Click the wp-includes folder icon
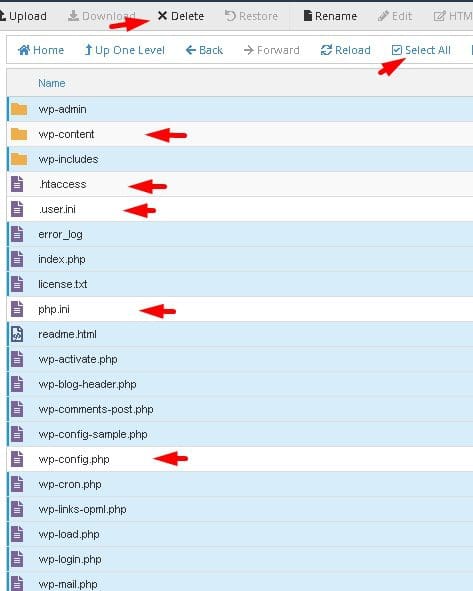The image size is (473, 591). 19,159
